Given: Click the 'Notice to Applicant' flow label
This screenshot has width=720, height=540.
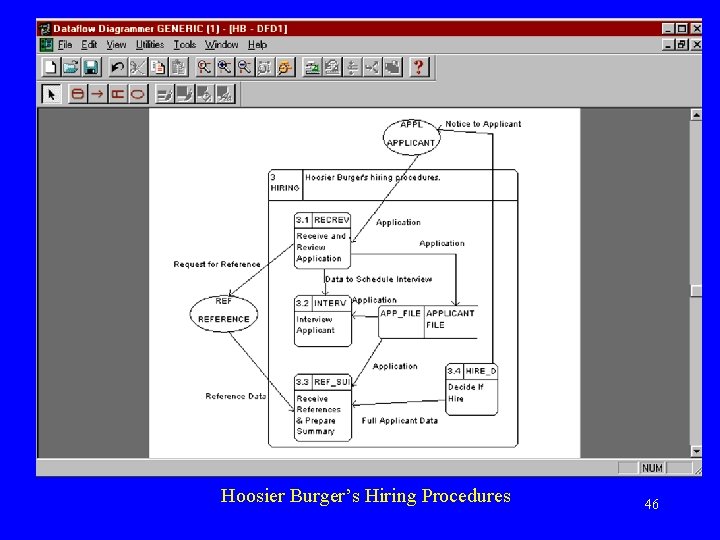Looking at the screenshot, I should pyautogui.click(x=483, y=124).
